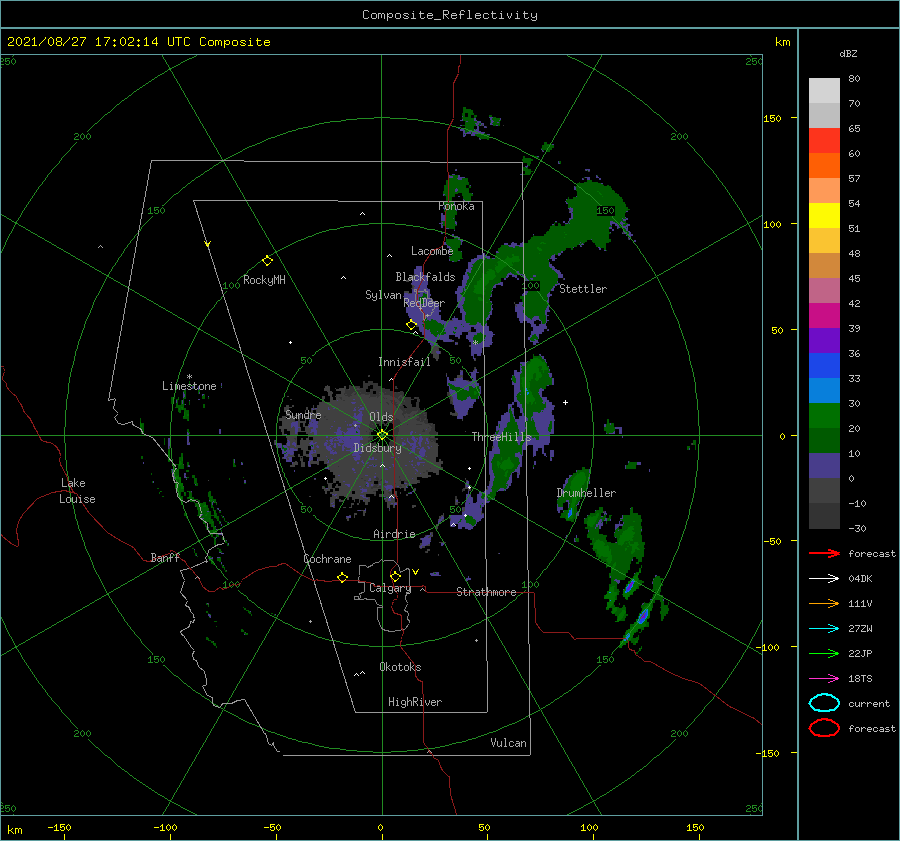Click the HighRiver town label
The width and height of the screenshot is (900, 841).
(415, 702)
